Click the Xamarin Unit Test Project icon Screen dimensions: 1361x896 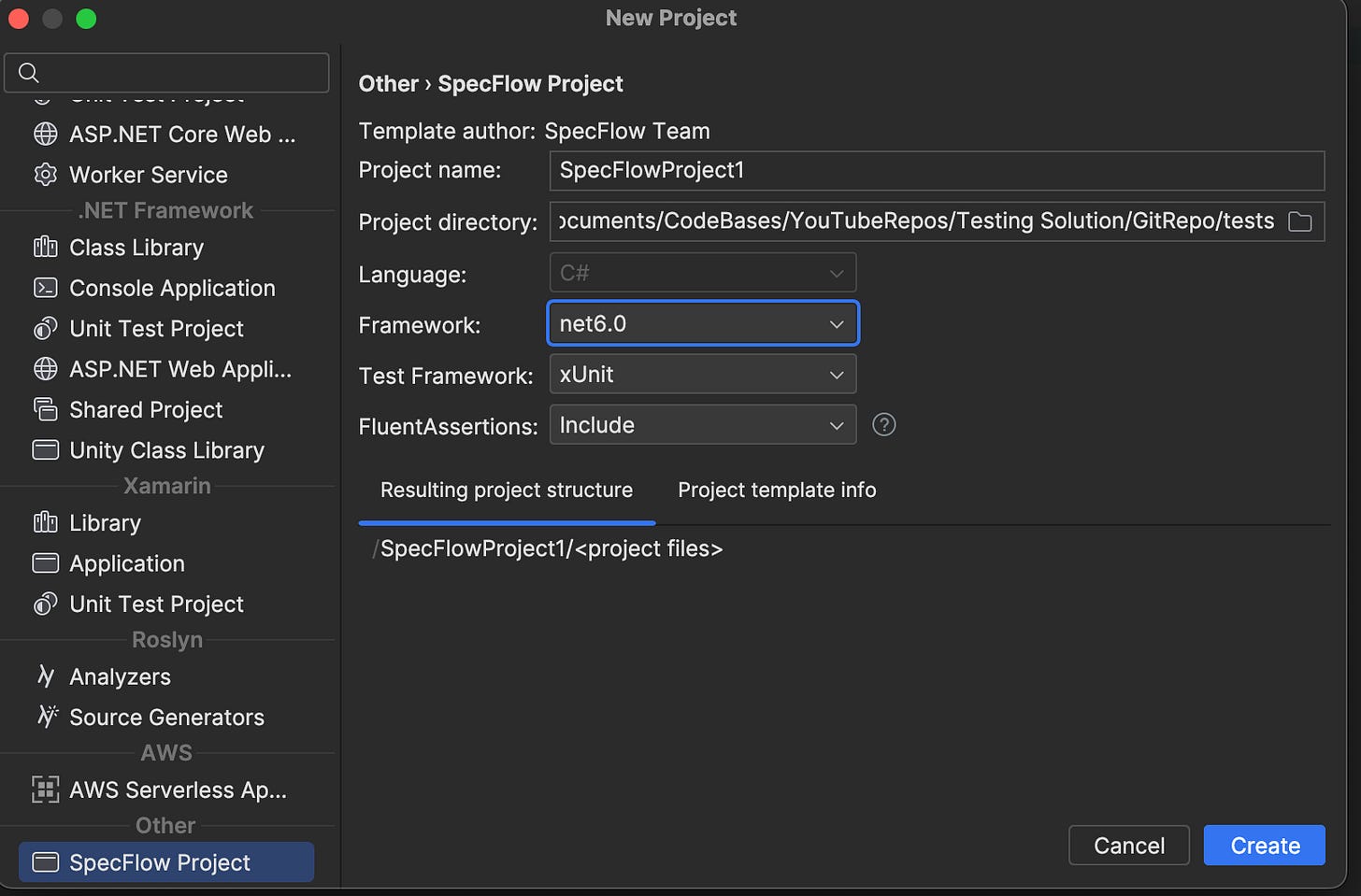point(45,604)
